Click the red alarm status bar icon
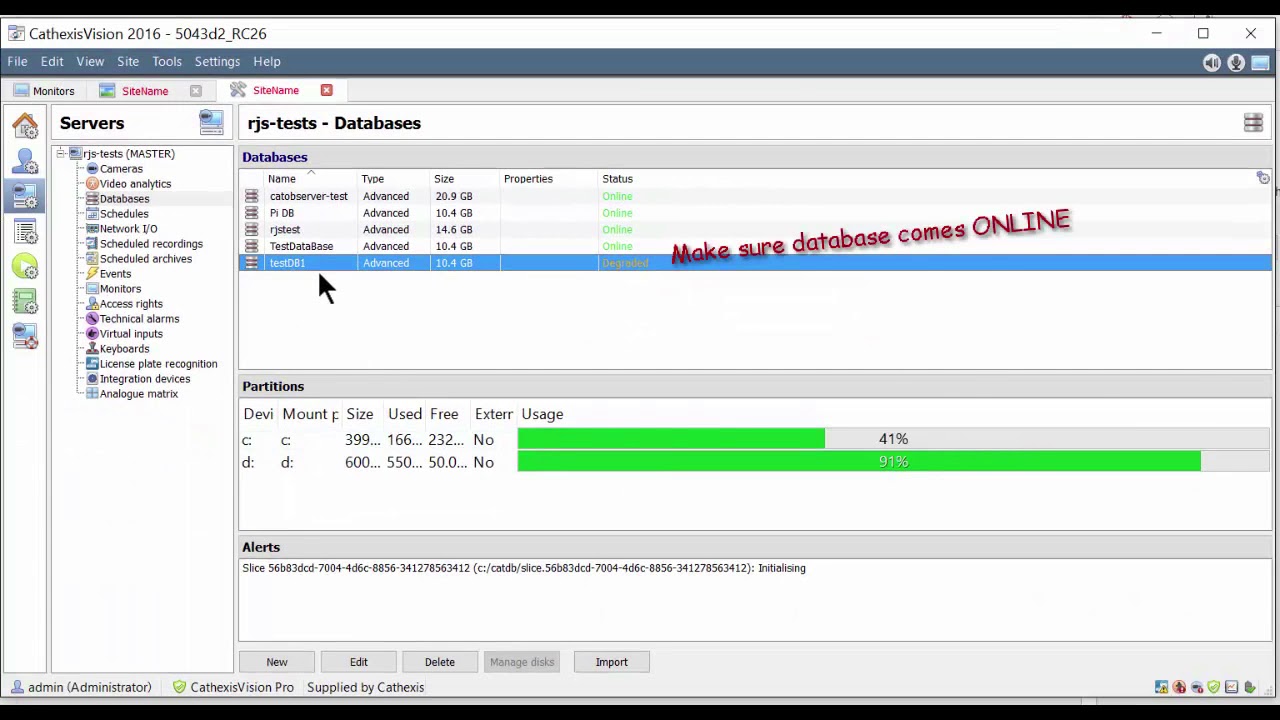This screenshot has height=720, width=1280. [1180, 687]
